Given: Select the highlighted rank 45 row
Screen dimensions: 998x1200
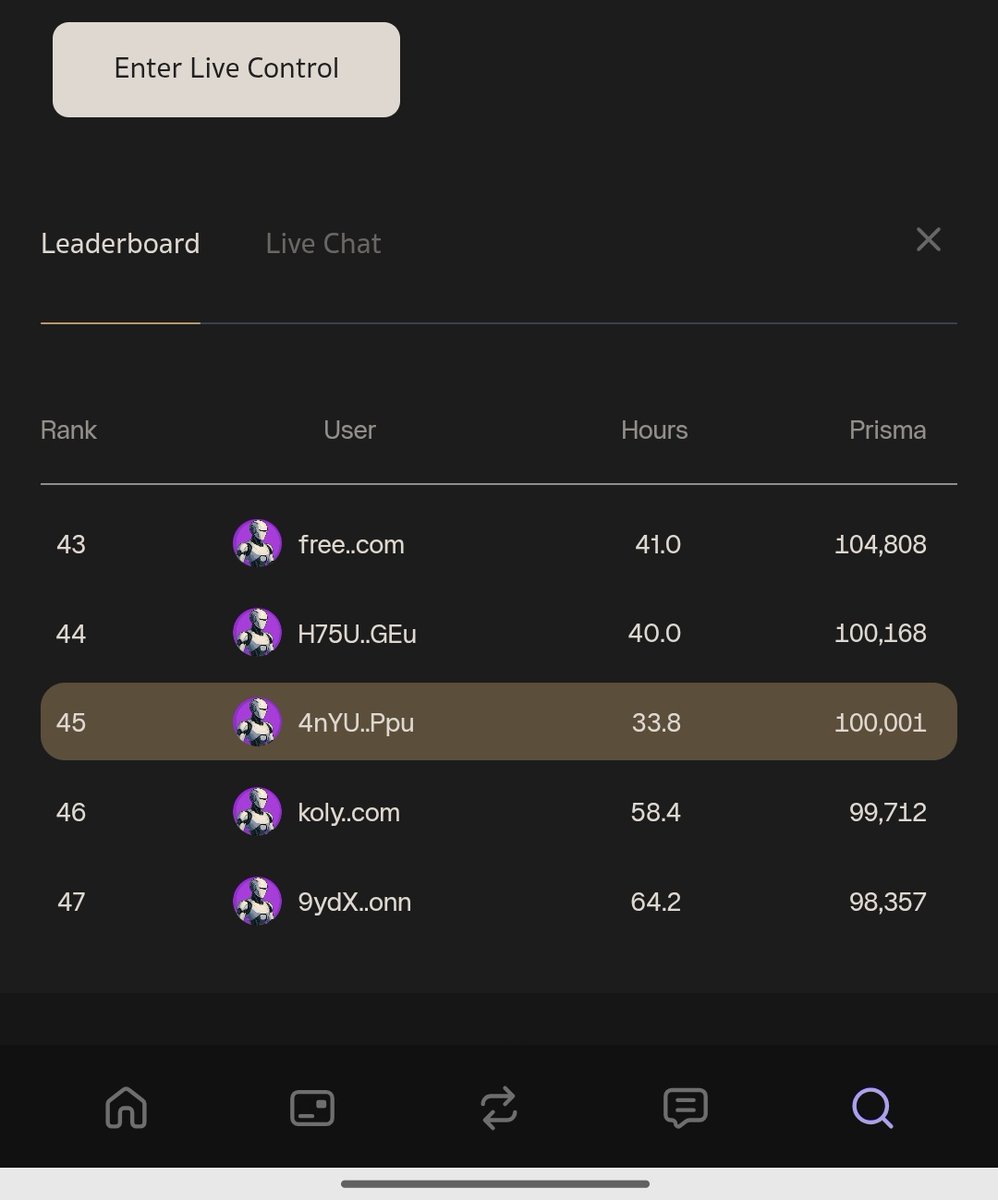Looking at the screenshot, I should [498, 722].
